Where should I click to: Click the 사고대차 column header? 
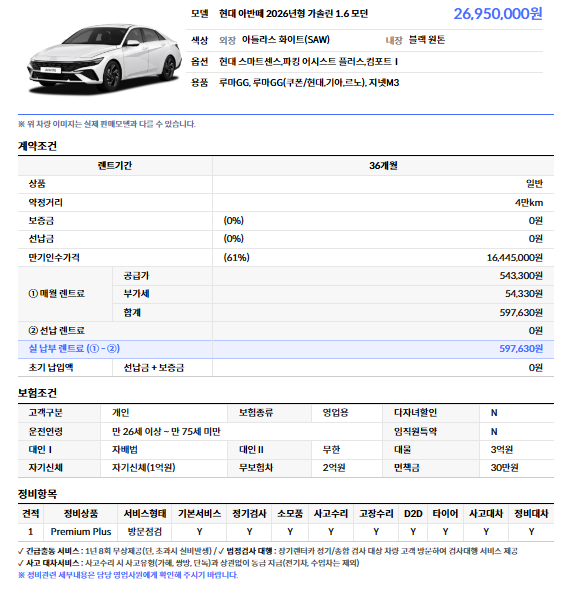pyautogui.click(x=486, y=514)
